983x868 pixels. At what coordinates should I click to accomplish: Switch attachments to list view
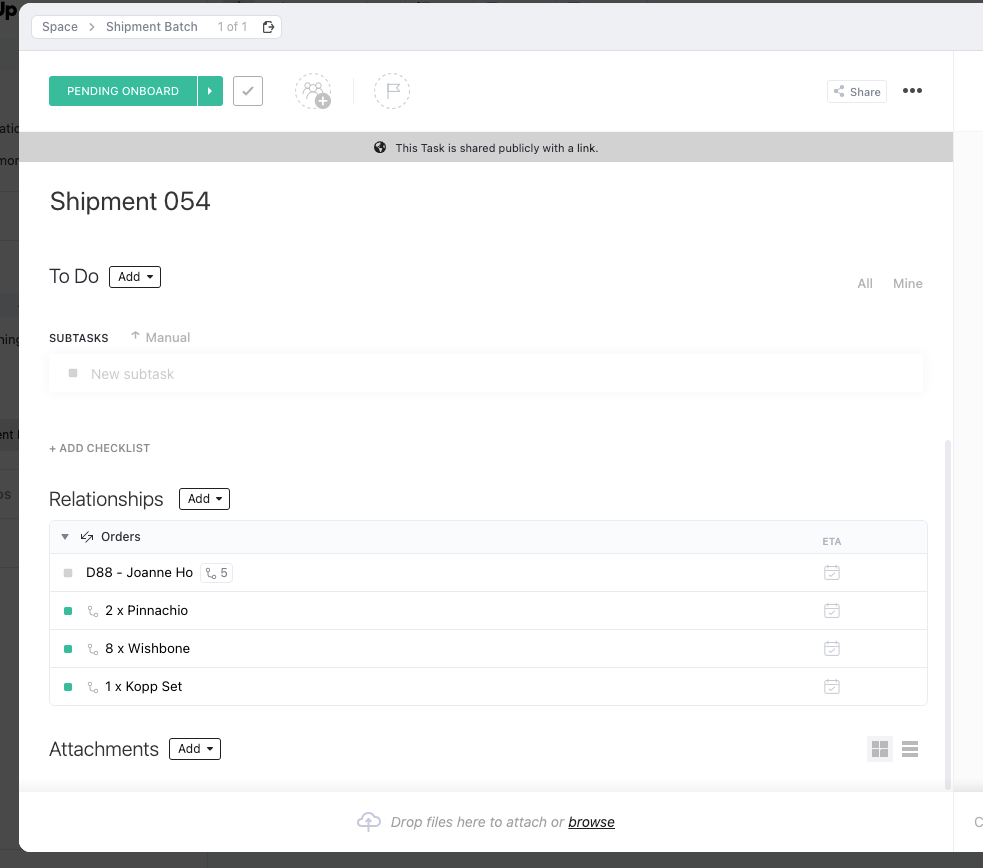910,749
